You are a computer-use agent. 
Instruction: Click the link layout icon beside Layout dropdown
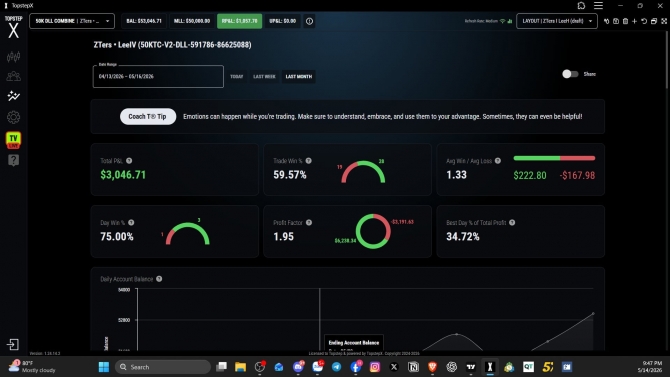[606, 21]
